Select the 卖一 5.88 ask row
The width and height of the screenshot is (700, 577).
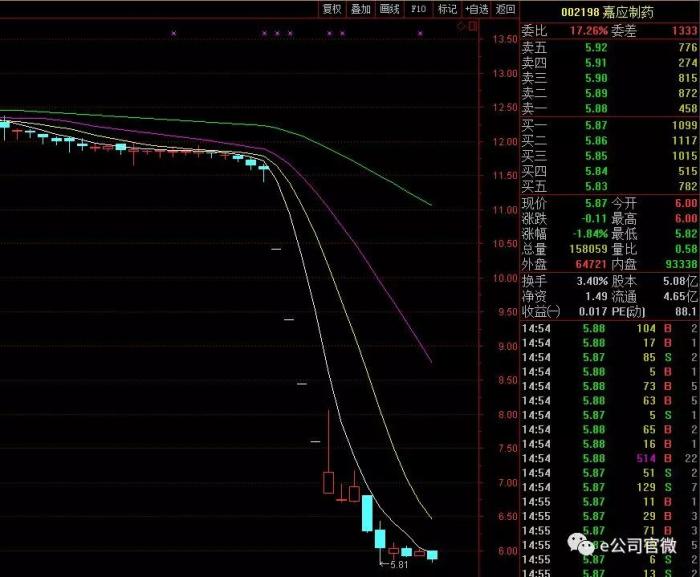pos(610,108)
